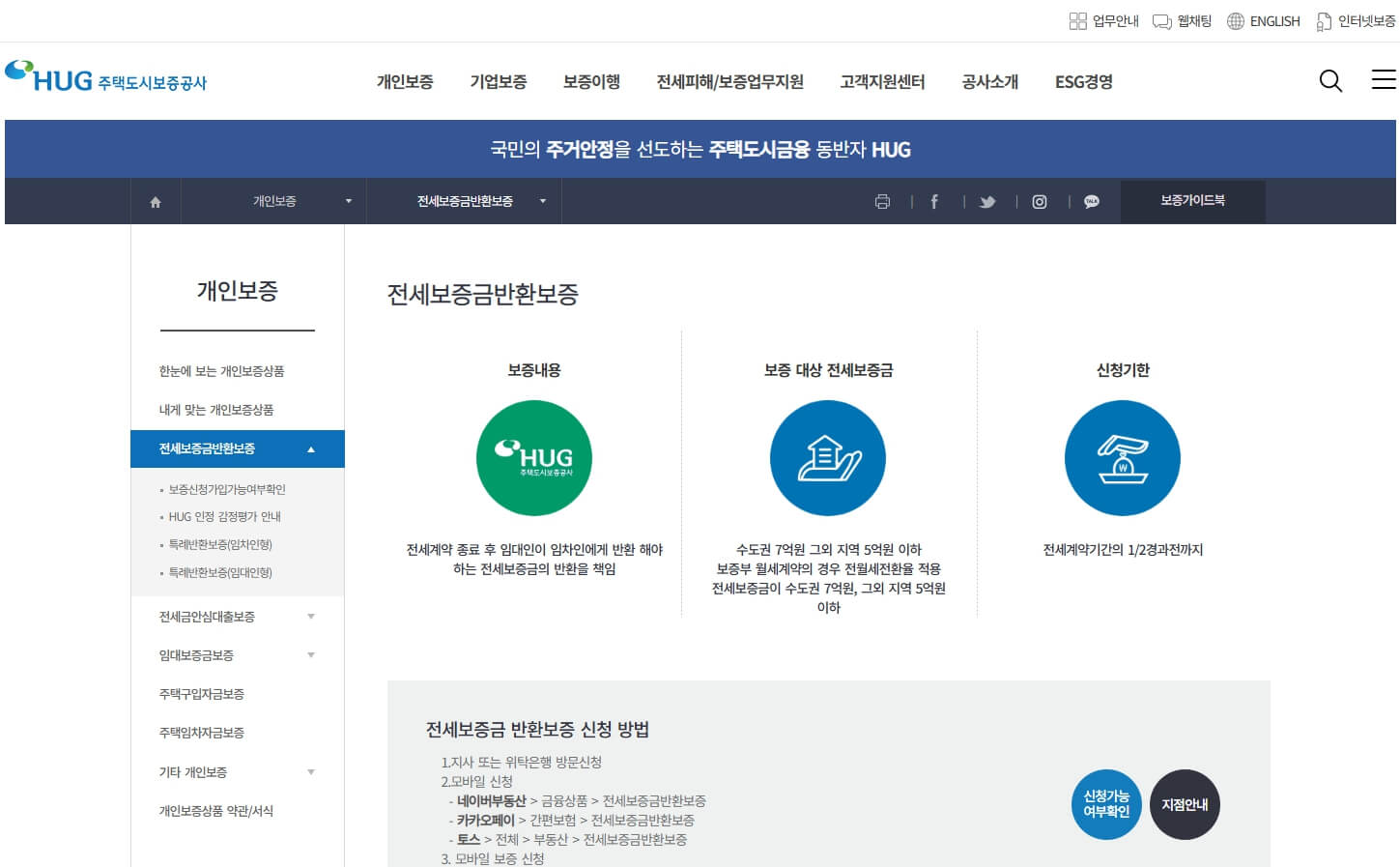Select the 기업보증 menu item
The width and height of the screenshot is (1400, 867).
498,82
